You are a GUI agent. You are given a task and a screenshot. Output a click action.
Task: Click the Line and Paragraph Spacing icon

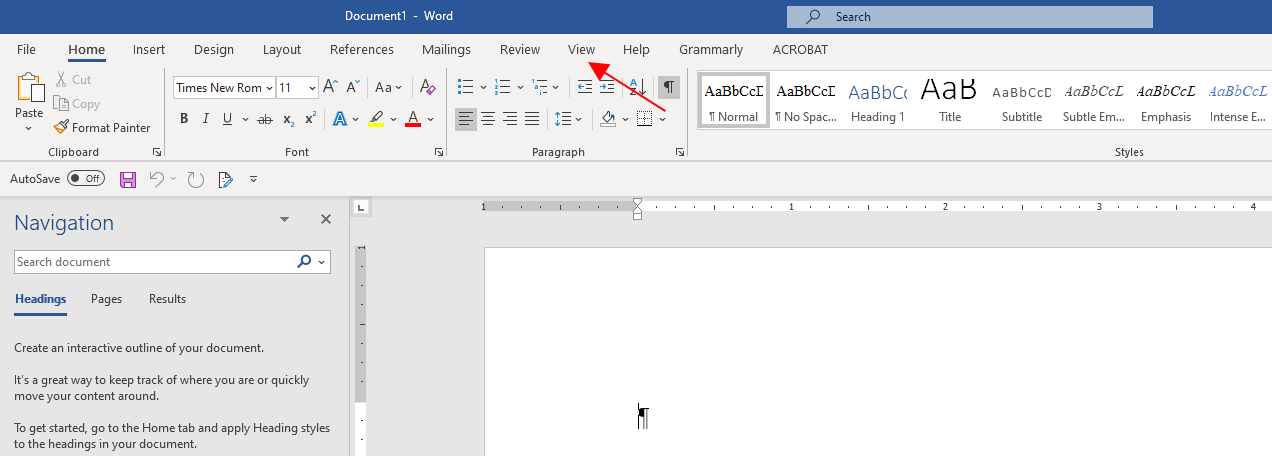tap(563, 119)
